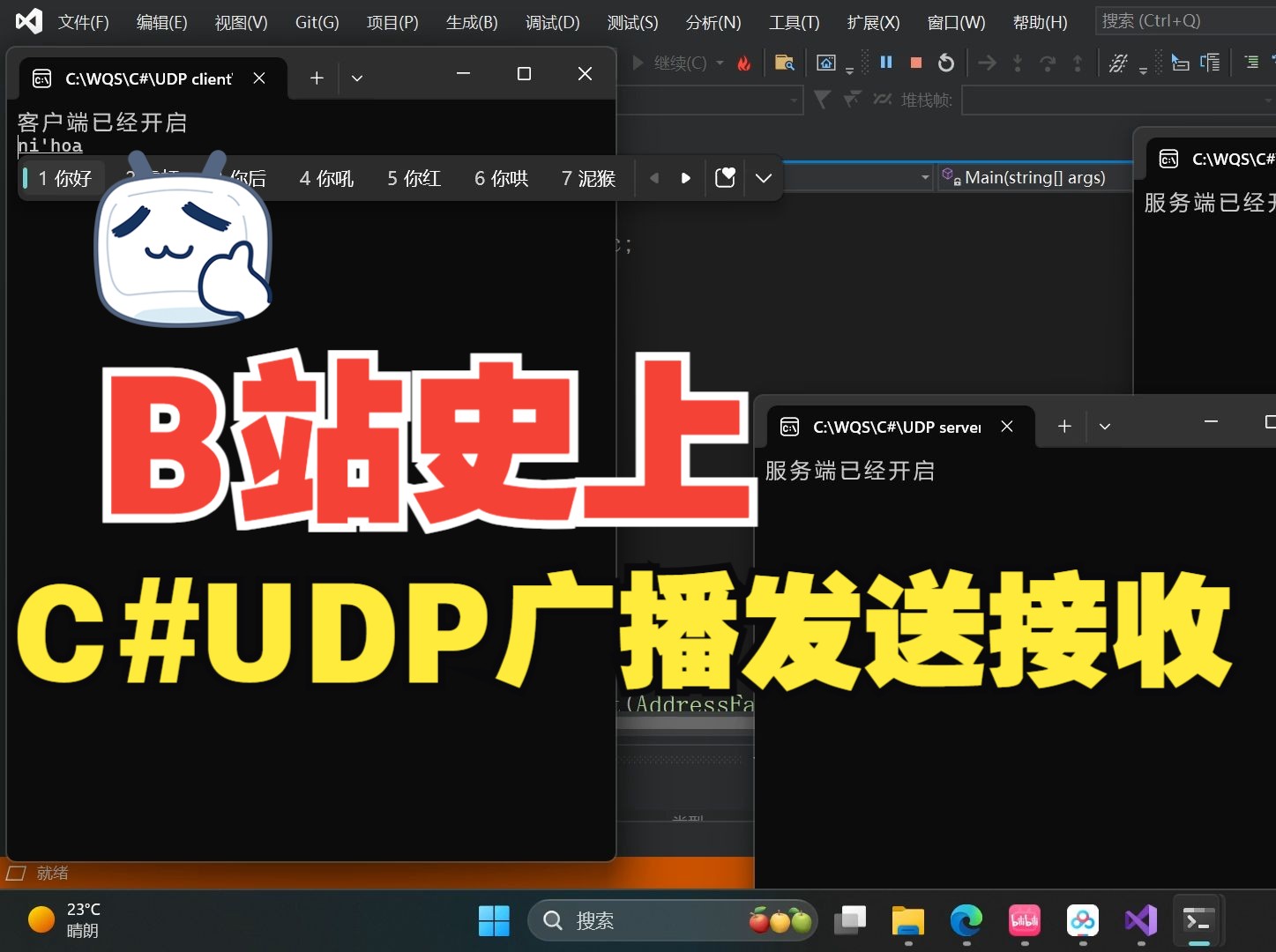Go to previous IME candidate page
The width and height of the screenshot is (1276, 952).
(x=654, y=178)
